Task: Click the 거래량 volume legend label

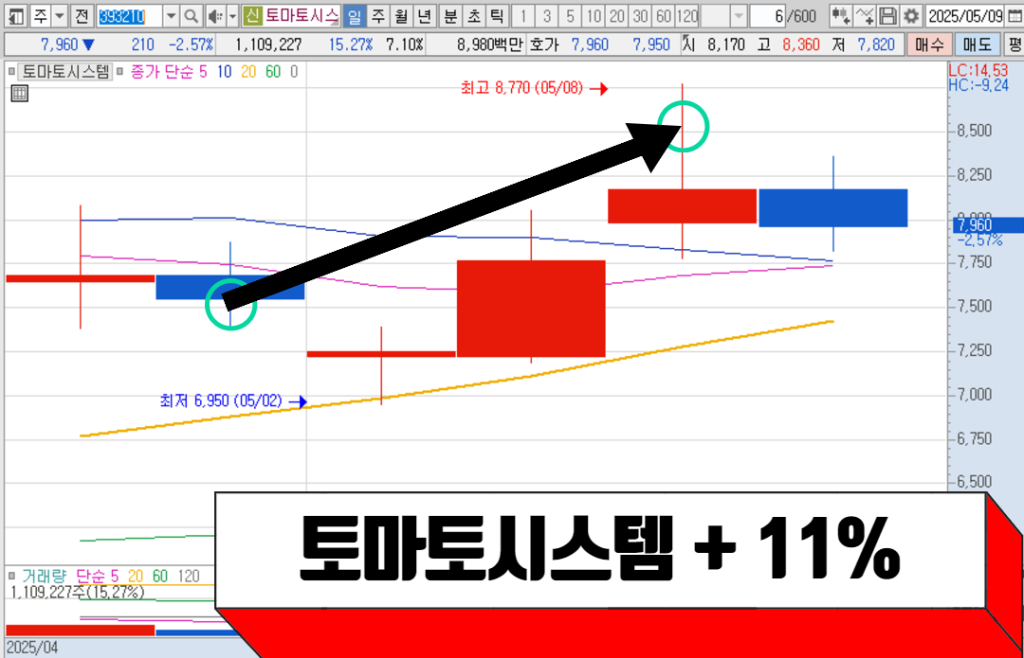Action: (45, 576)
